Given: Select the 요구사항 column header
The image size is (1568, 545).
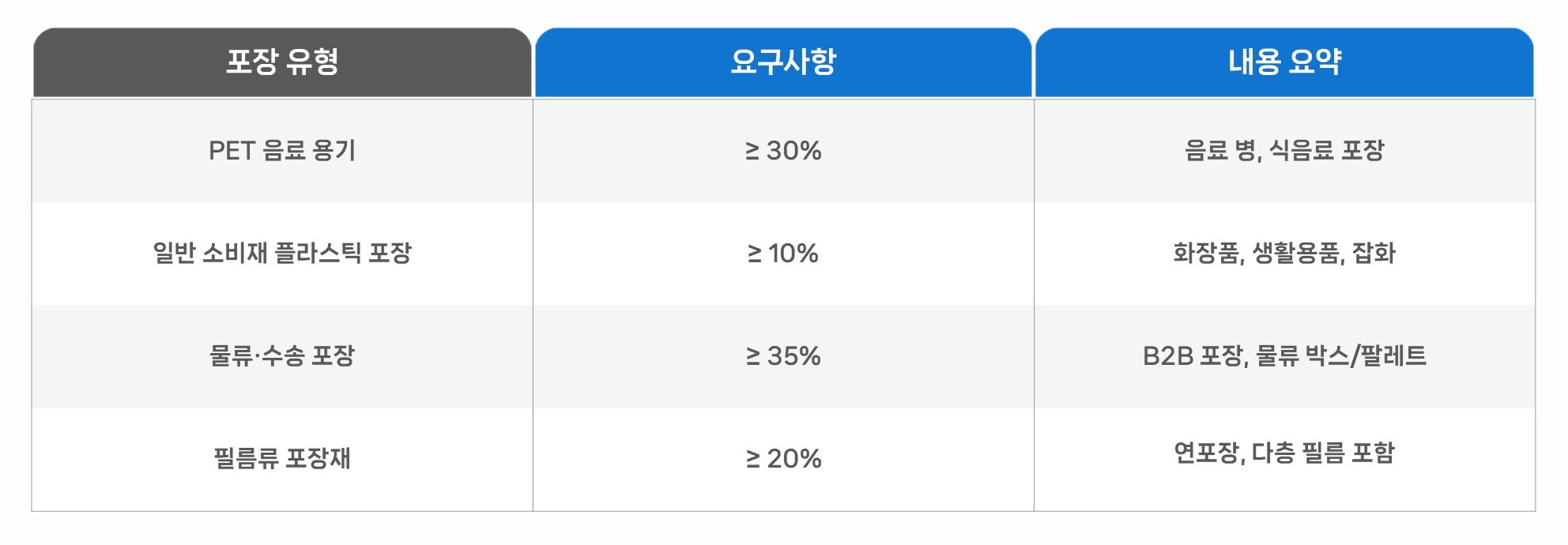Looking at the screenshot, I should tap(783, 62).
